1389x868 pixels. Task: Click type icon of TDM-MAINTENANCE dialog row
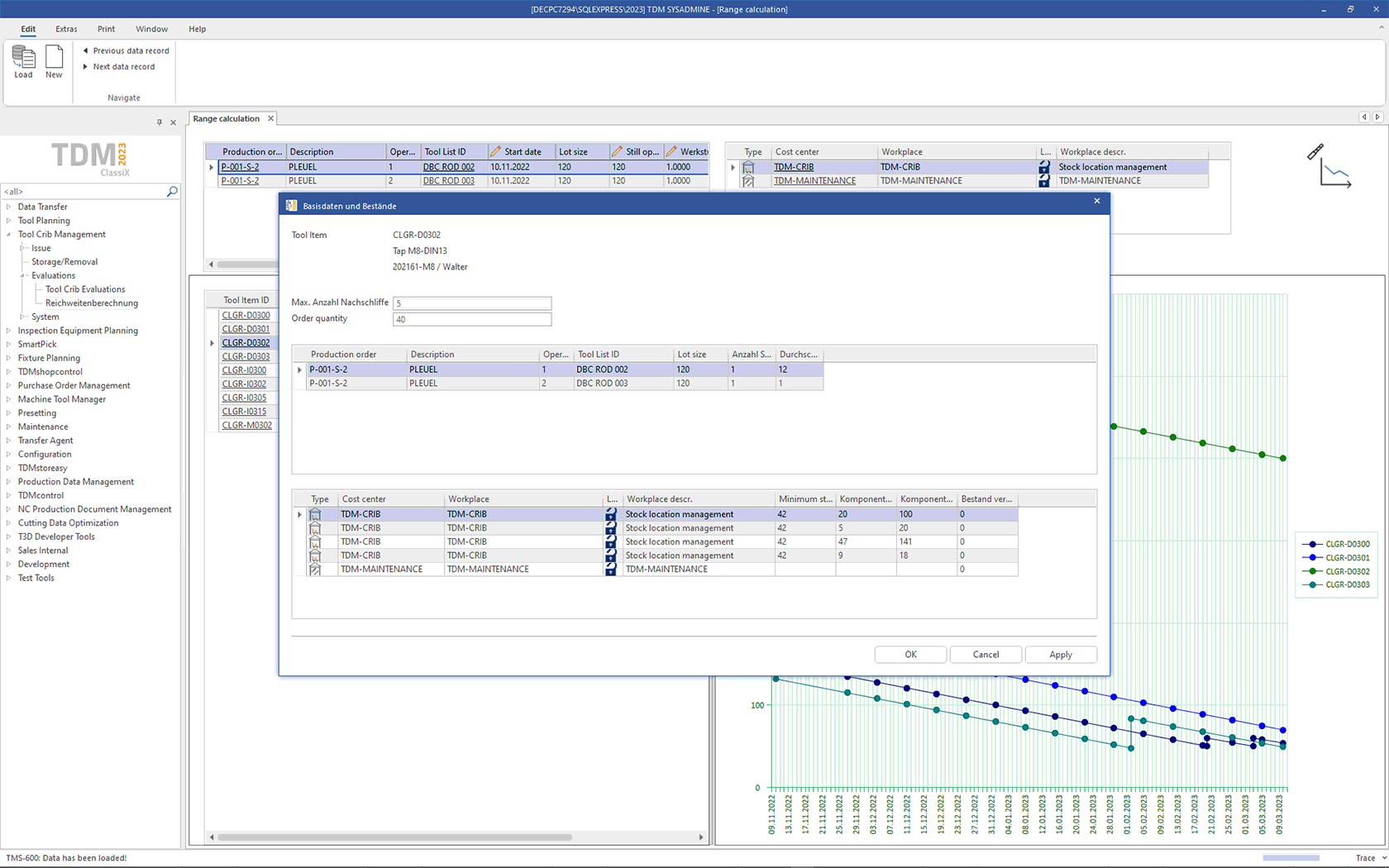tap(315, 570)
